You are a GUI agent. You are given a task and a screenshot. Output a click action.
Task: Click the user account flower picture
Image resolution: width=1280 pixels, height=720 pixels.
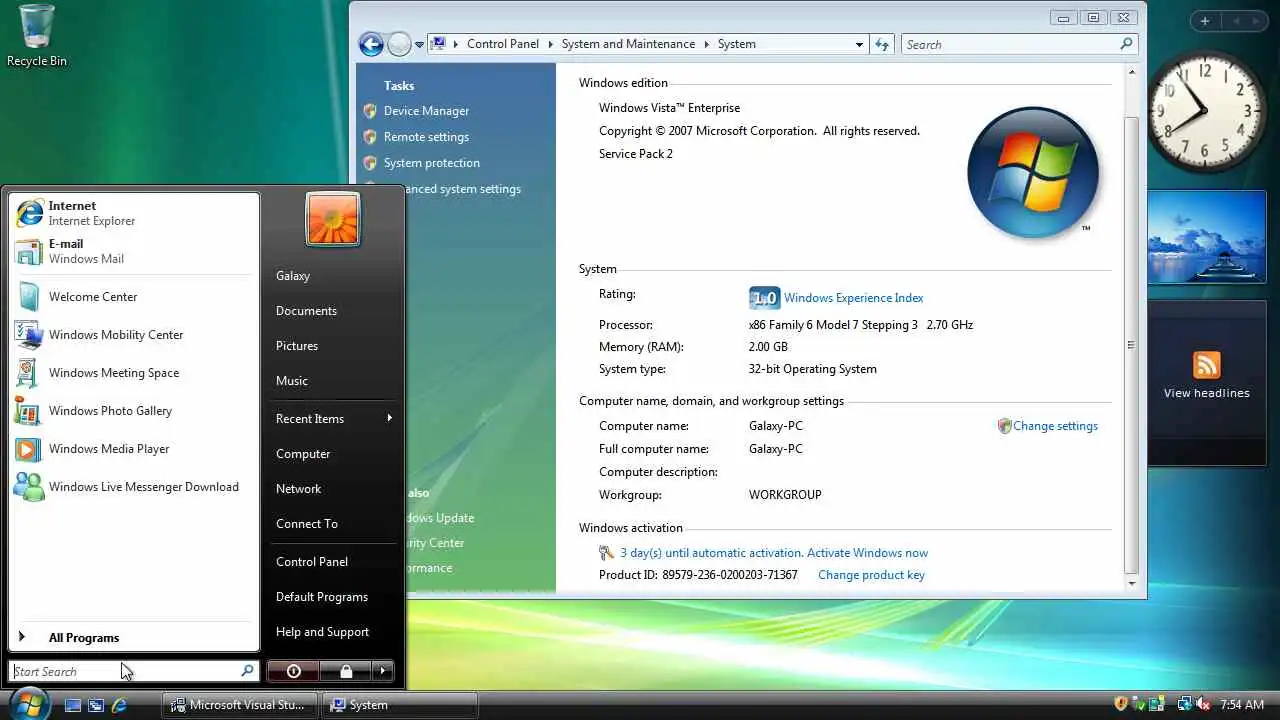click(x=332, y=219)
